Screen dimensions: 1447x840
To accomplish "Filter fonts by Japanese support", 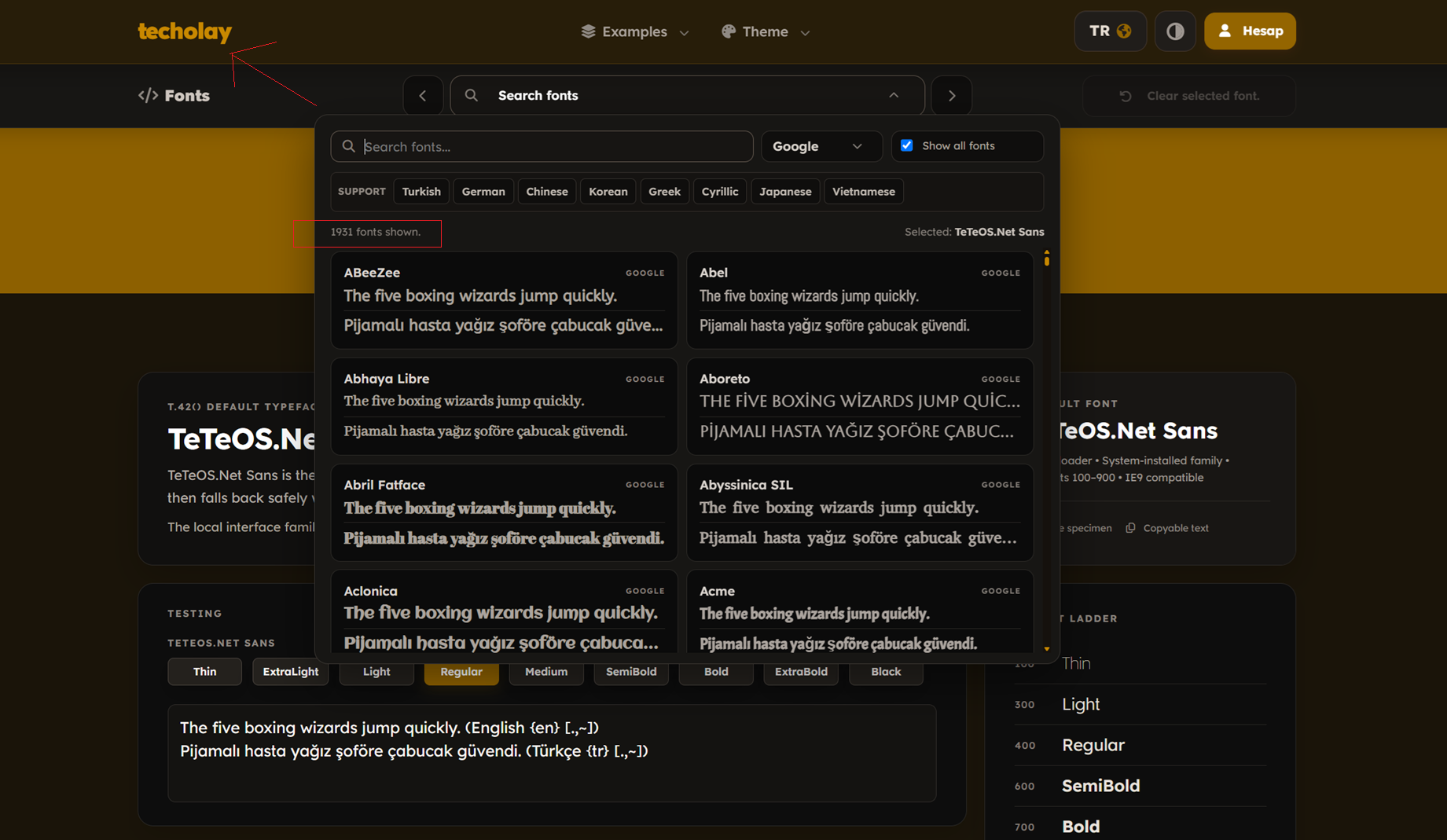I will (x=785, y=192).
